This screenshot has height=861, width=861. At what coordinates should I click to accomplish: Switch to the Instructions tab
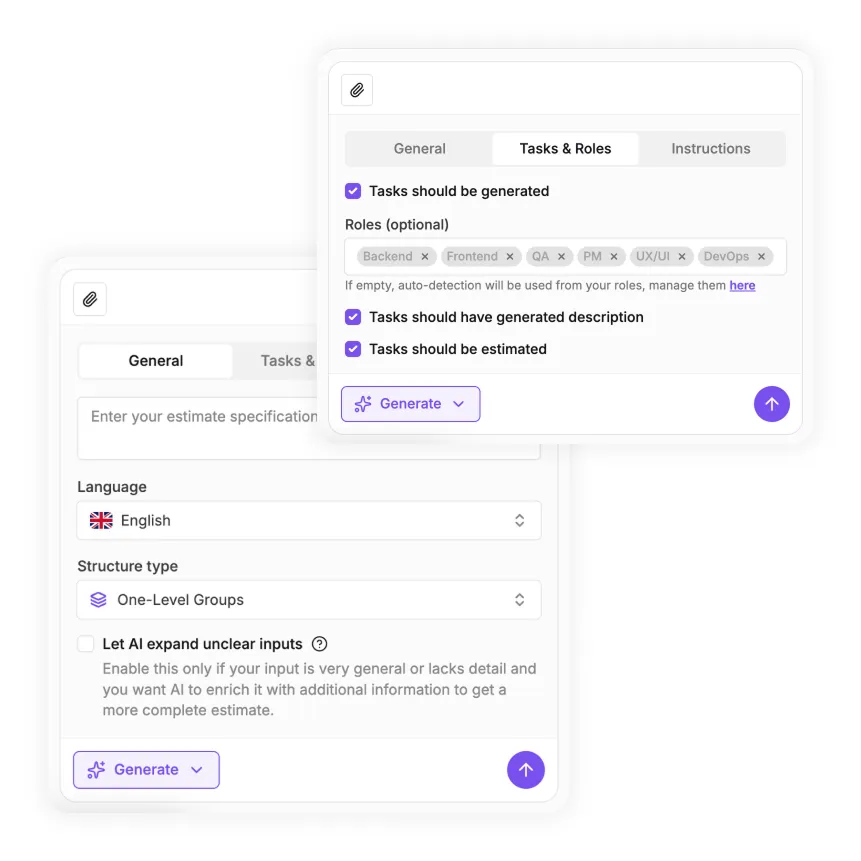pyautogui.click(x=710, y=148)
